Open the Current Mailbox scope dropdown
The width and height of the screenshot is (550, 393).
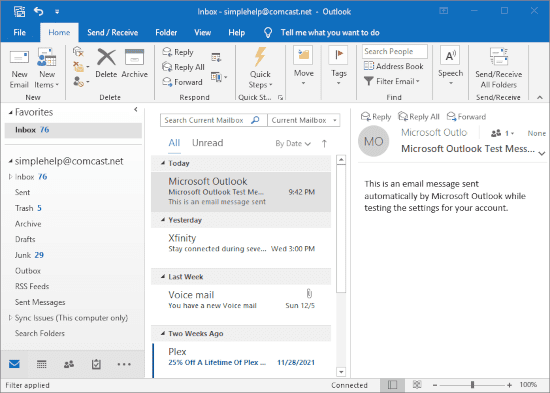[x=304, y=120]
